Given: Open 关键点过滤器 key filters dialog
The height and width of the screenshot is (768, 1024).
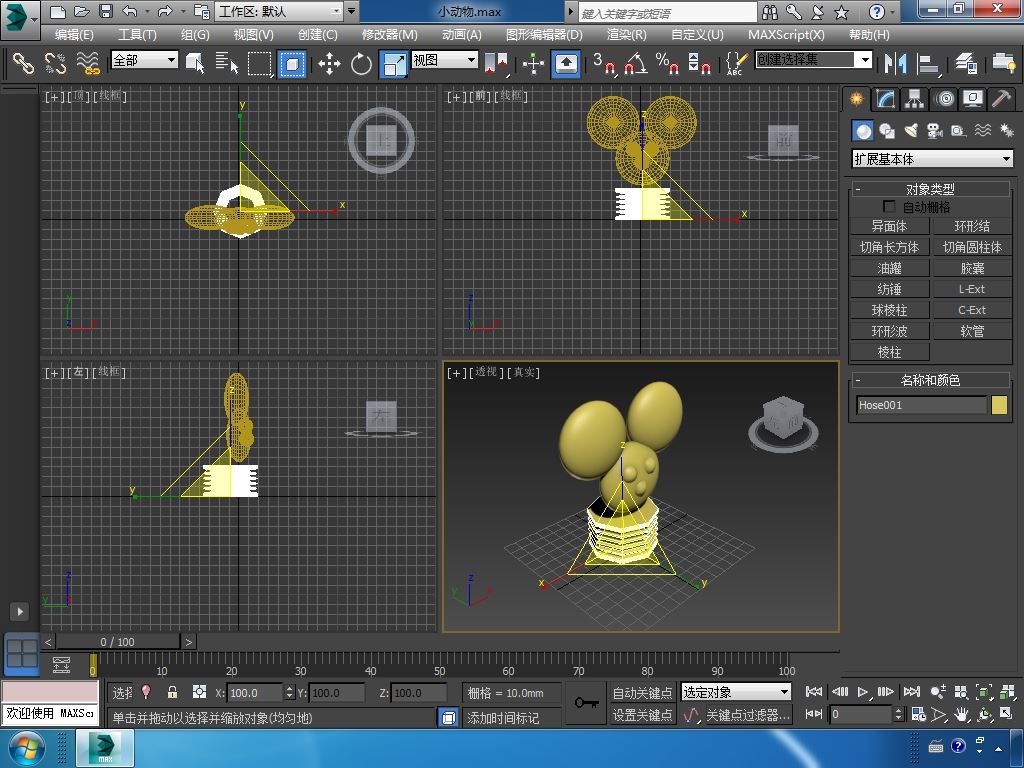Looking at the screenshot, I should click(x=748, y=715).
